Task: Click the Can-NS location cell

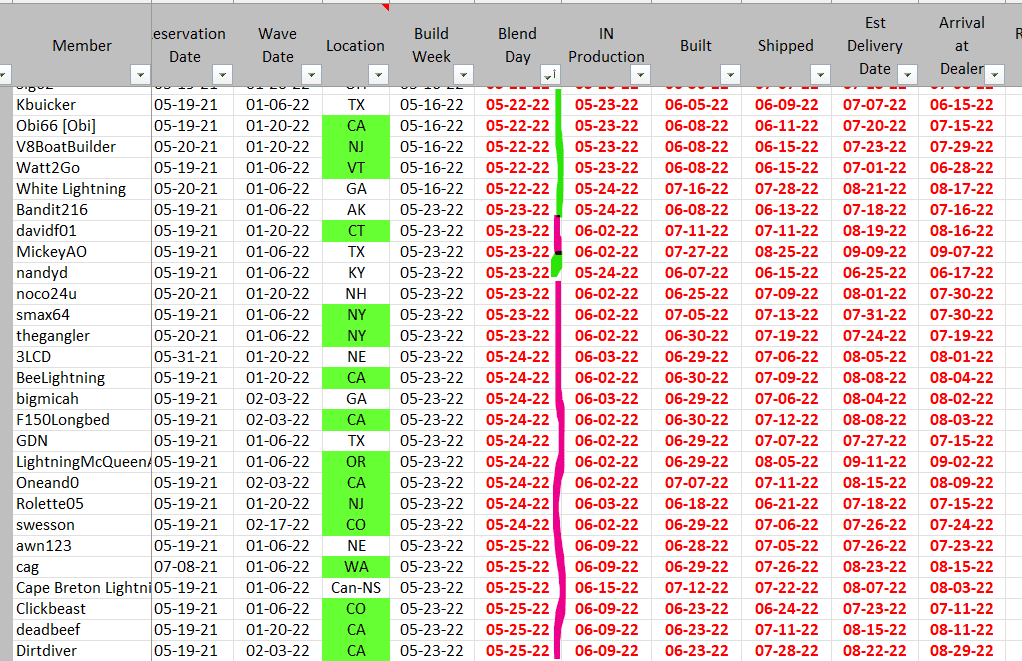Action: click(356, 588)
